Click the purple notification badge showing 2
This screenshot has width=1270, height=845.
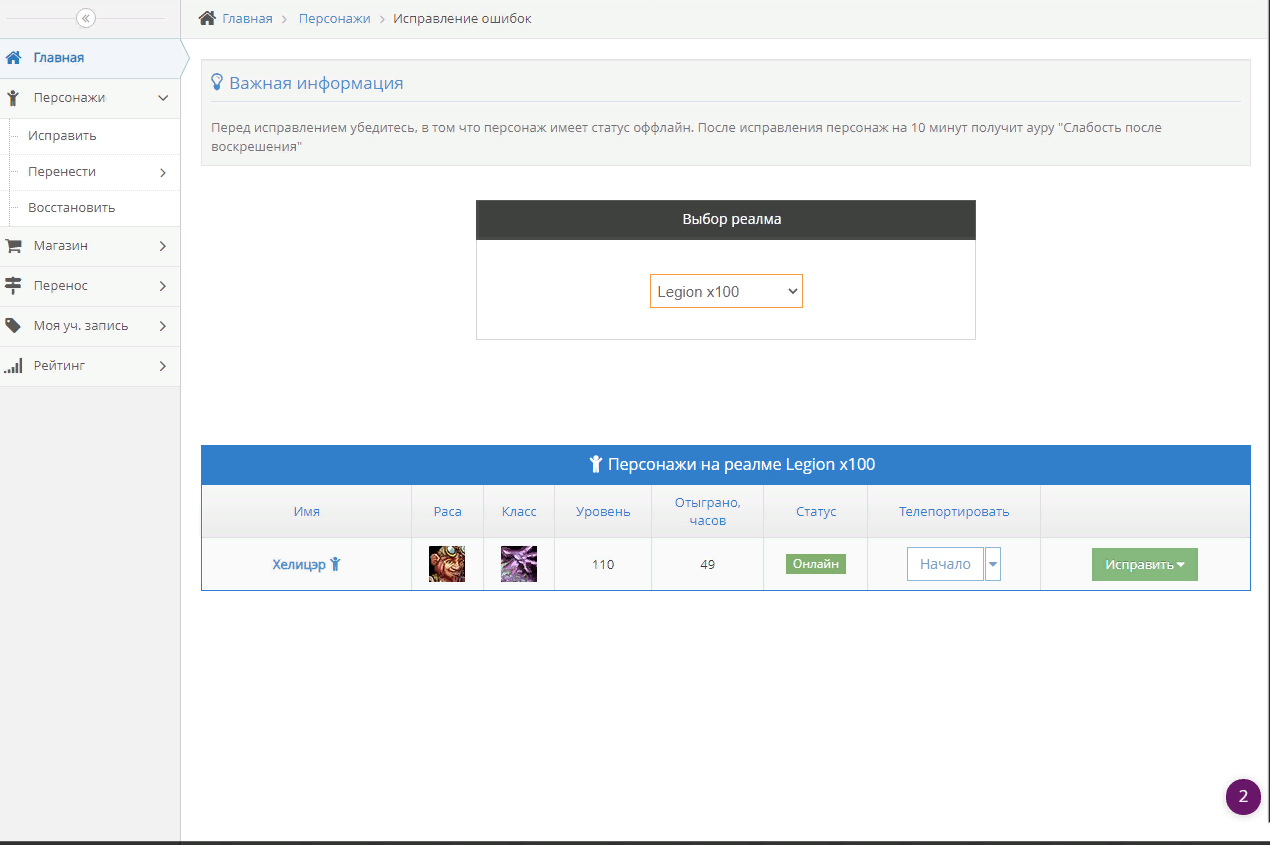[1243, 797]
